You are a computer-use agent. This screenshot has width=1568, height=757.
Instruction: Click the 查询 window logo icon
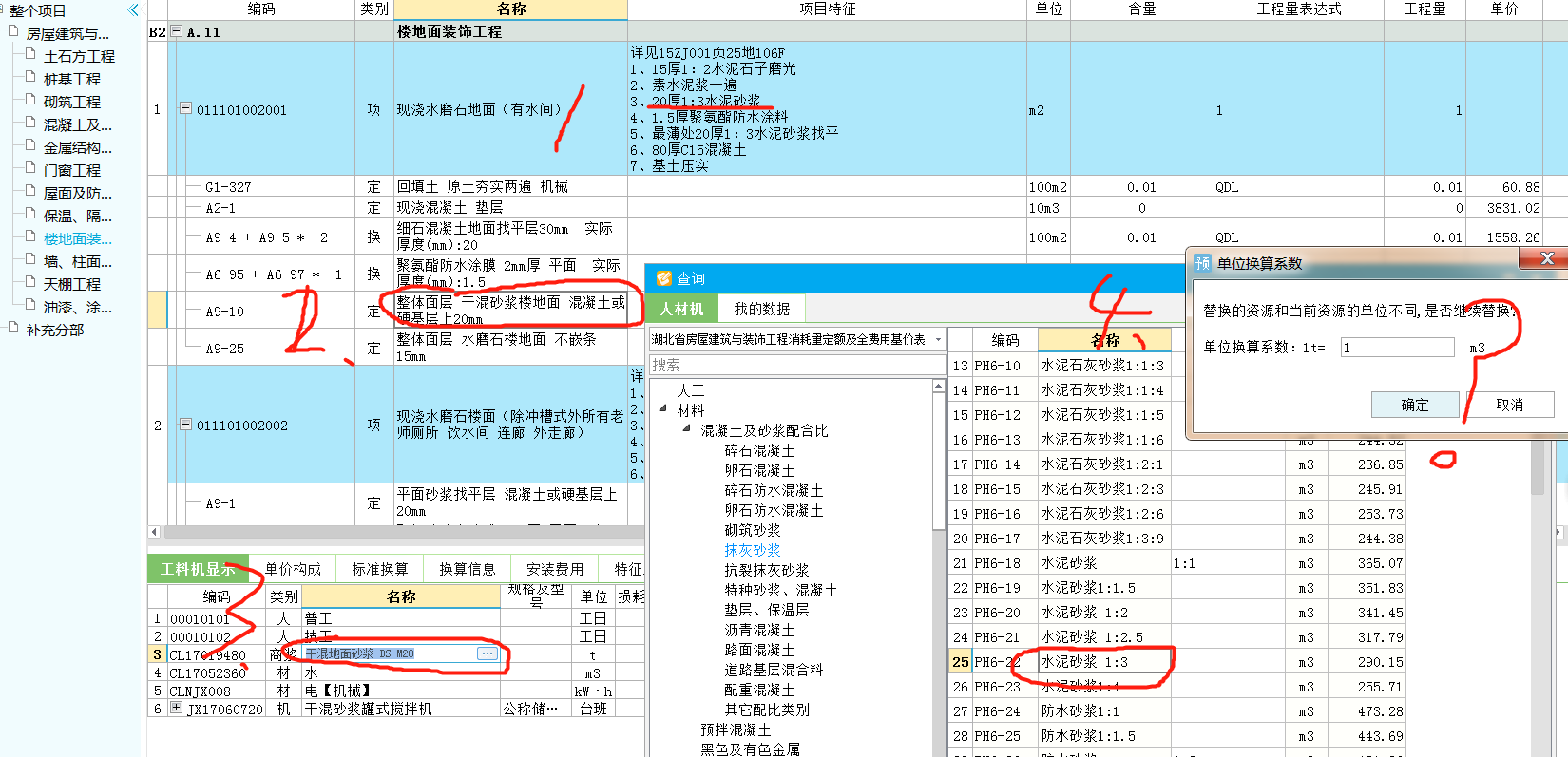[x=664, y=278]
